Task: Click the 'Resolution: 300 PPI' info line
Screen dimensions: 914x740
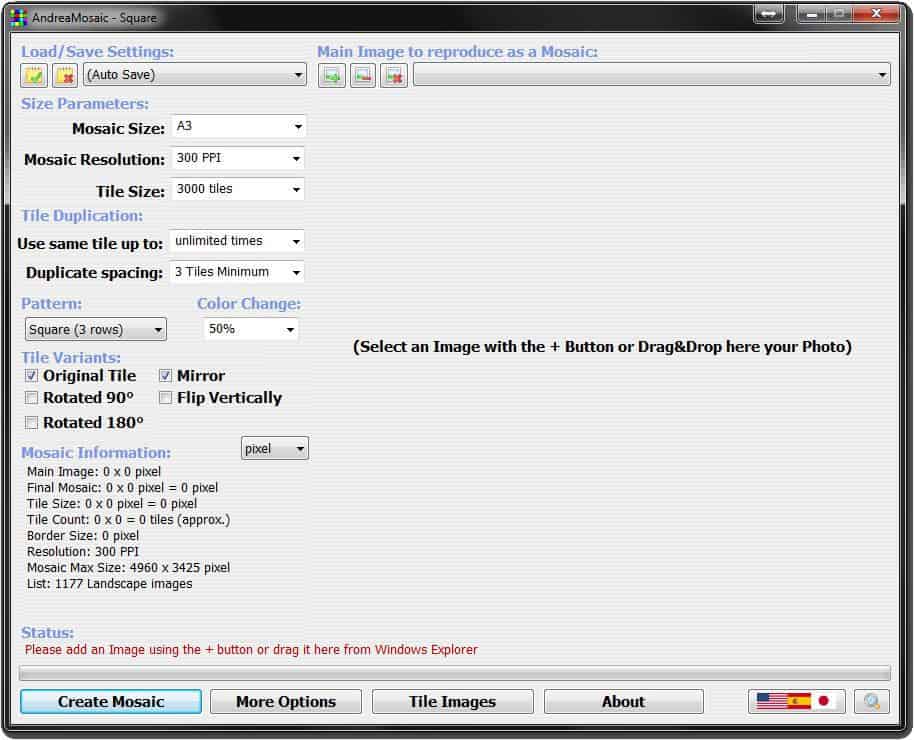Action: point(83,552)
